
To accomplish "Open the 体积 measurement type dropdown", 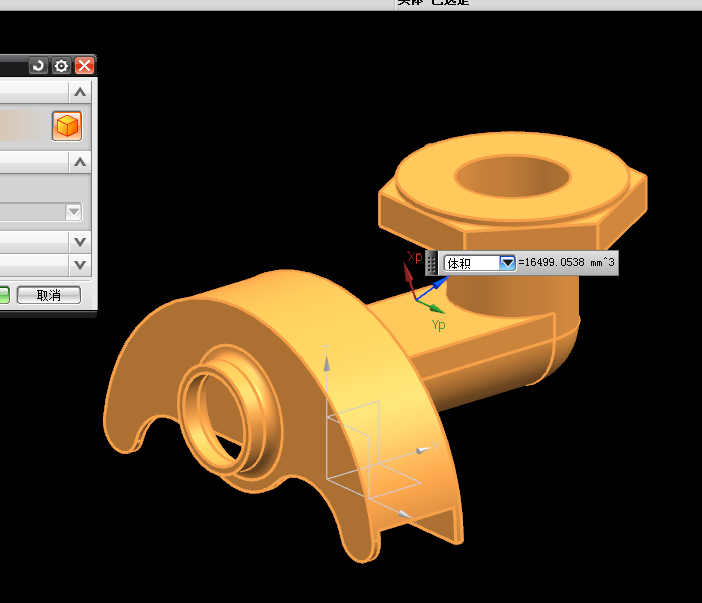I will coord(507,263).
